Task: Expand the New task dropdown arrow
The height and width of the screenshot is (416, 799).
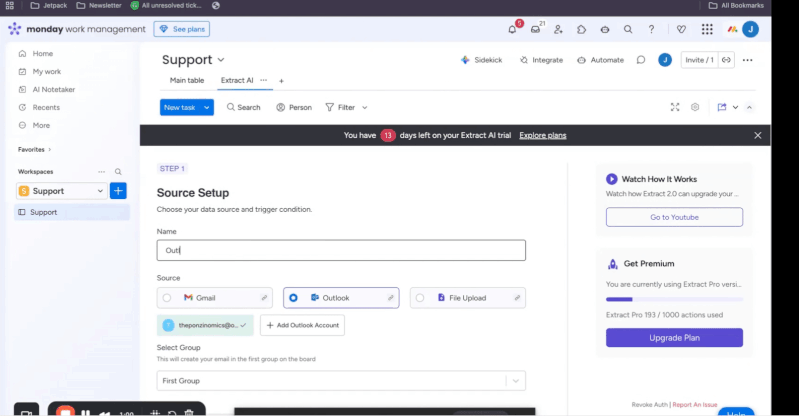Action: coord(207,108)
